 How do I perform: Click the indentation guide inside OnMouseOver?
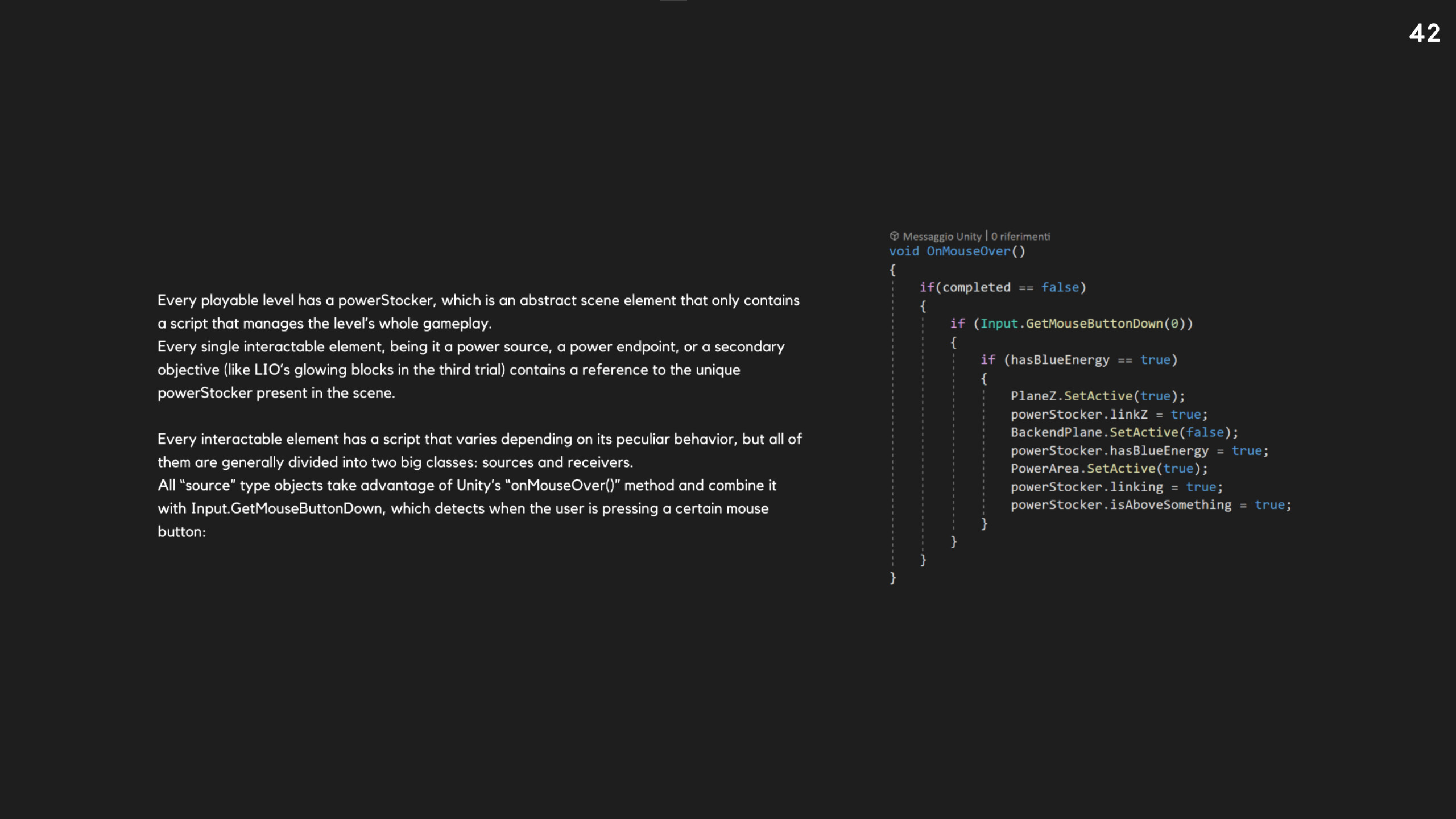[892, 427]
